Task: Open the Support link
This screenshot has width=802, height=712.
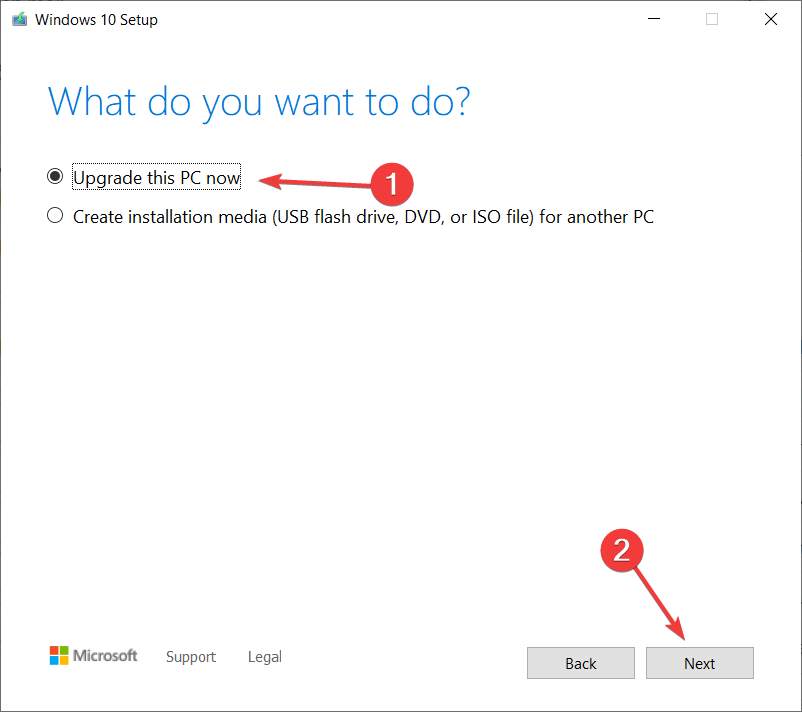Action: 191,656
